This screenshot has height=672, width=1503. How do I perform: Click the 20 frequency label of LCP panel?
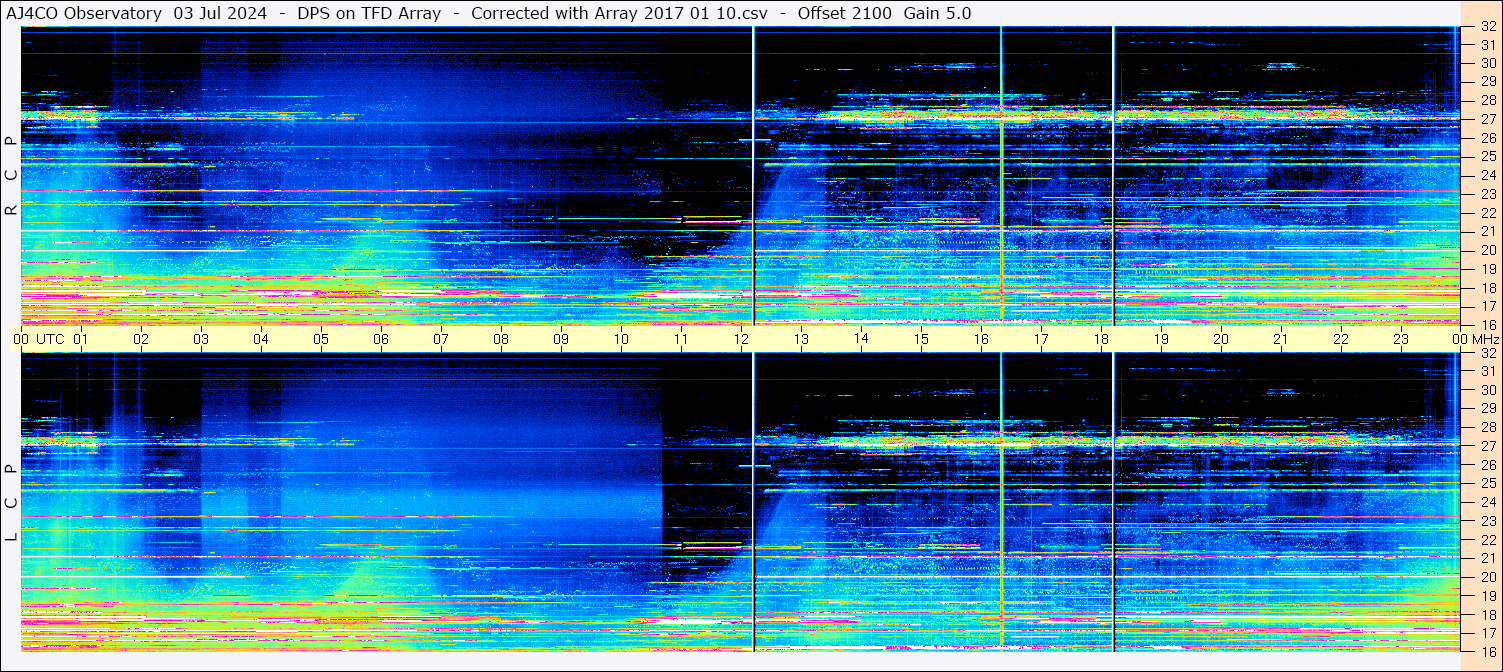pyautogui.click(x=1487, y=577)
